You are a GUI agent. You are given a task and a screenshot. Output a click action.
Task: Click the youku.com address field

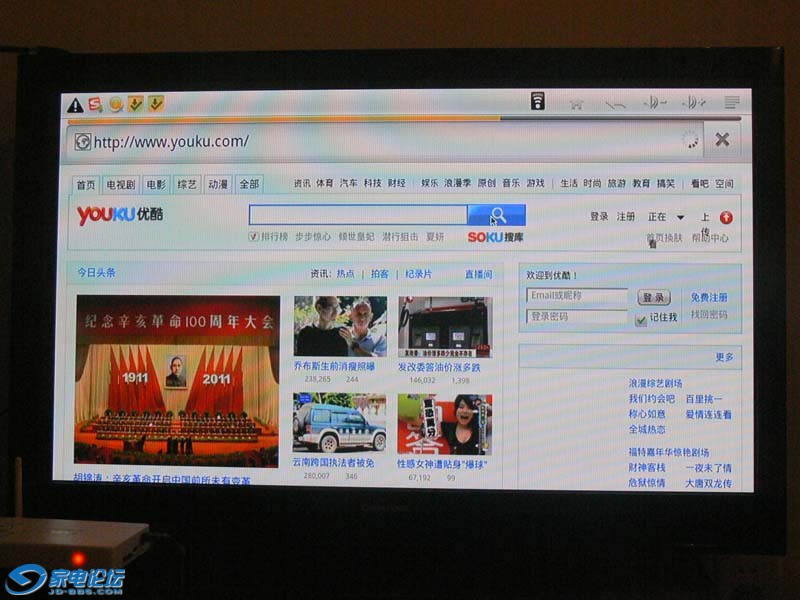(x=385, y=141)
